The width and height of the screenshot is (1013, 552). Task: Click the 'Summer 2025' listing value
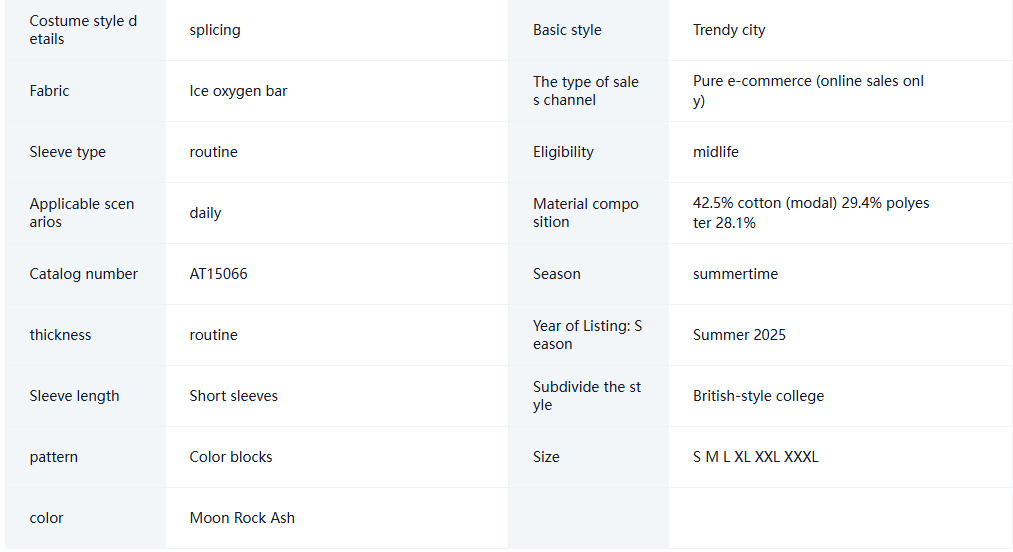point(739,335)
